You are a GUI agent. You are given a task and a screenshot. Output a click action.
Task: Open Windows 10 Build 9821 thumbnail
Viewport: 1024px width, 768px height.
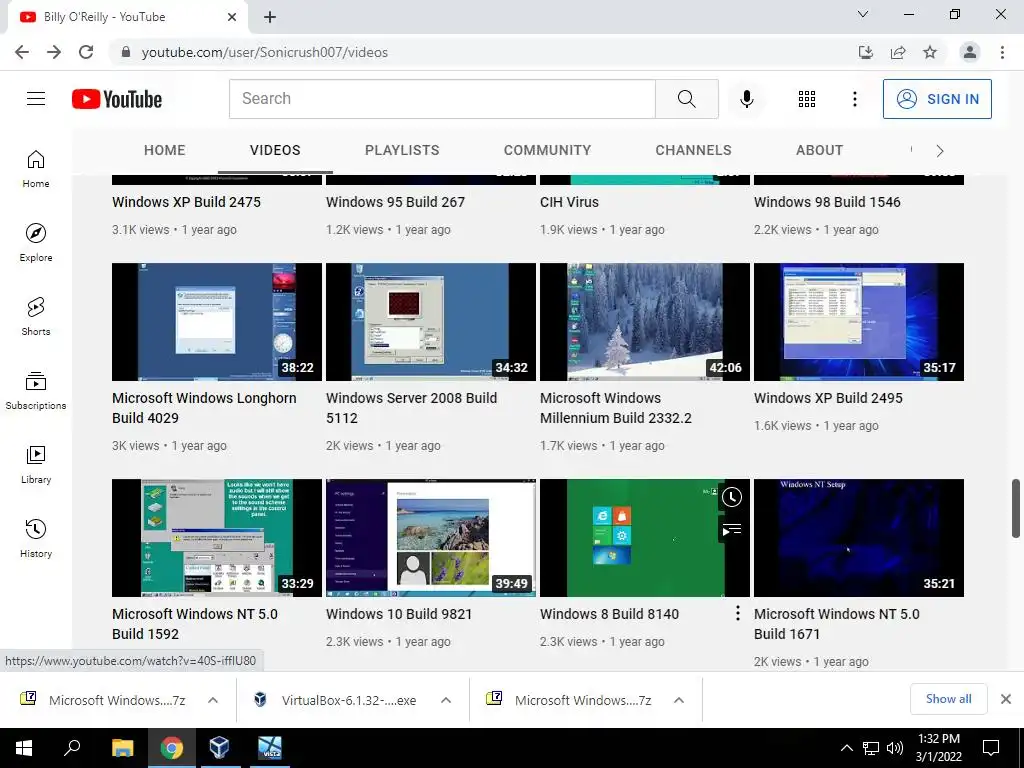click(x=431, y=538)
